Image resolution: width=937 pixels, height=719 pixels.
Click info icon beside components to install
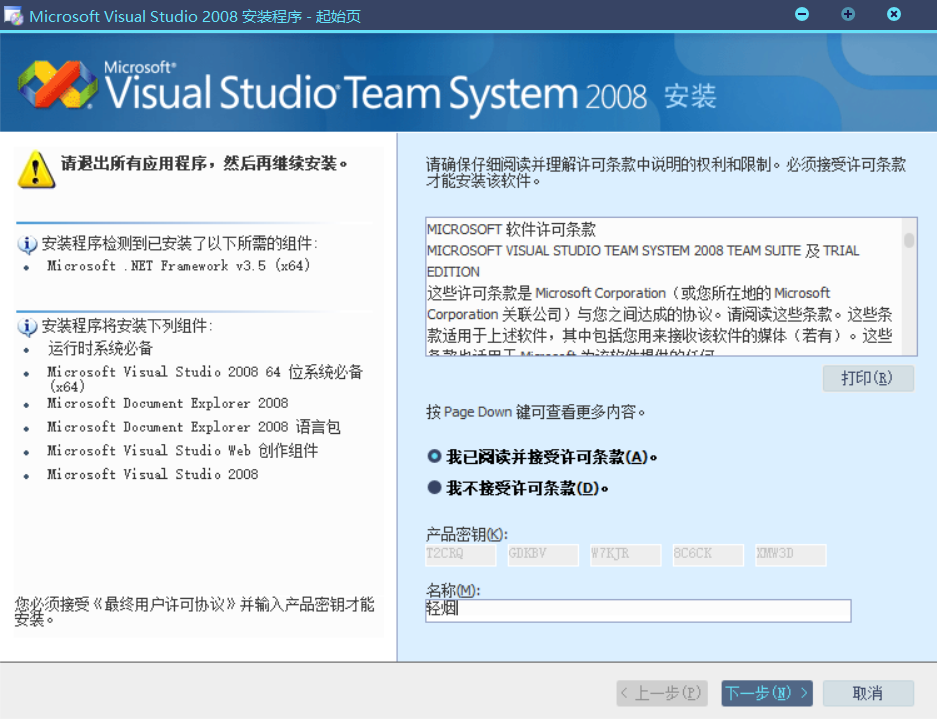tap(28, 327)
